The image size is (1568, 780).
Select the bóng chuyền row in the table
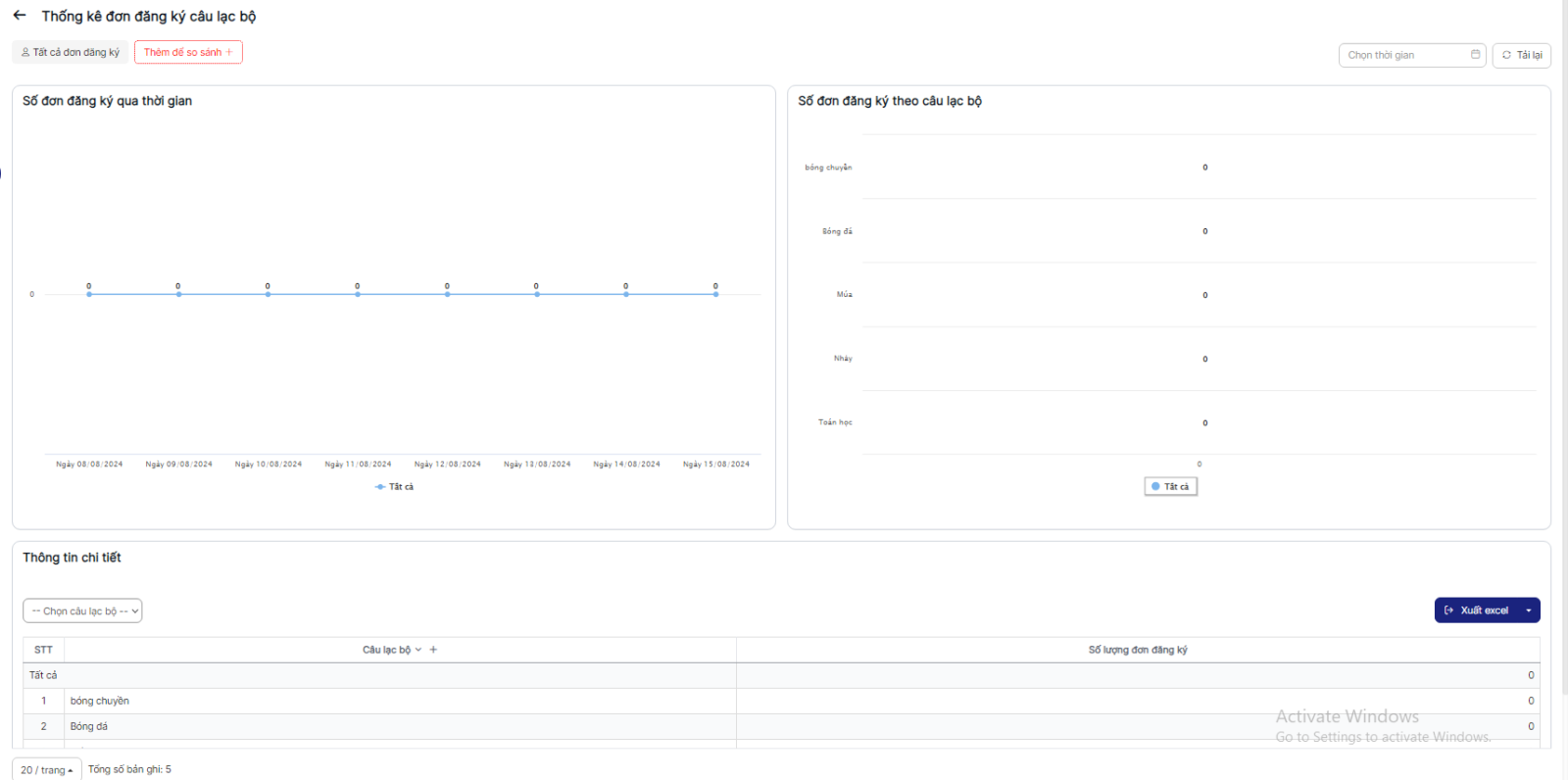click(x=781, y=701)
